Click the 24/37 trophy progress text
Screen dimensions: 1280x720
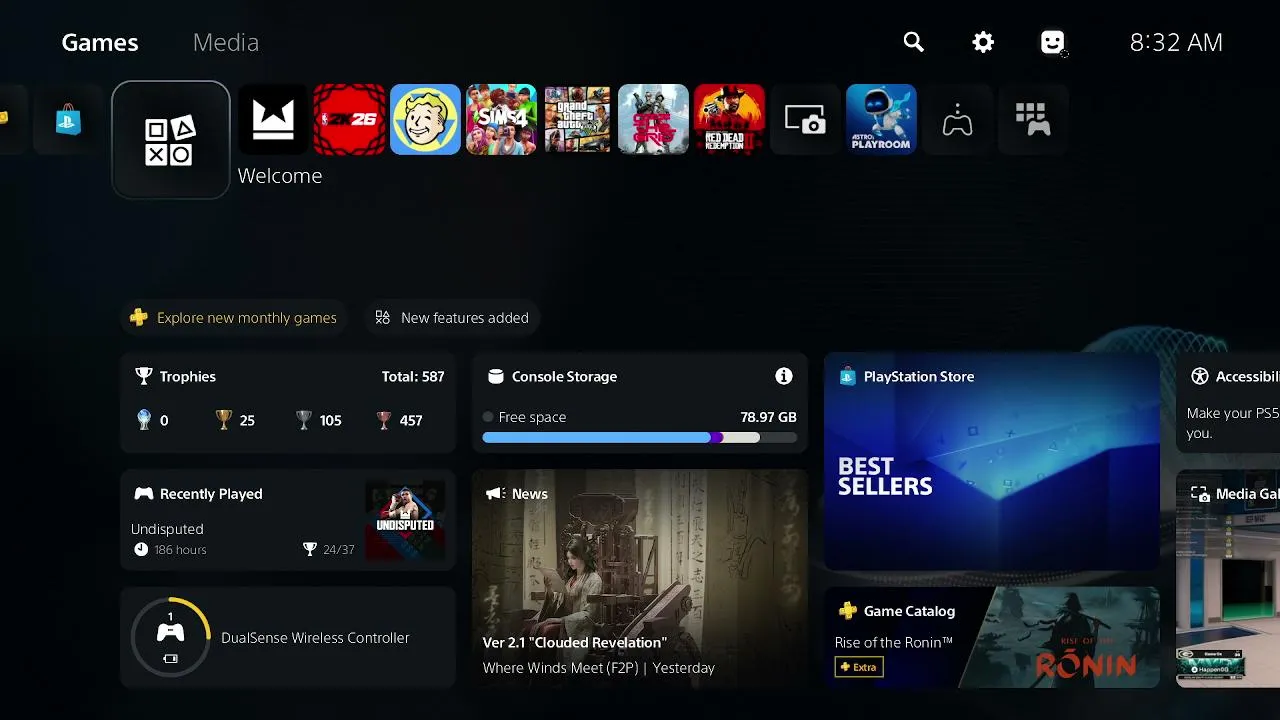click(x=339, y=550)
